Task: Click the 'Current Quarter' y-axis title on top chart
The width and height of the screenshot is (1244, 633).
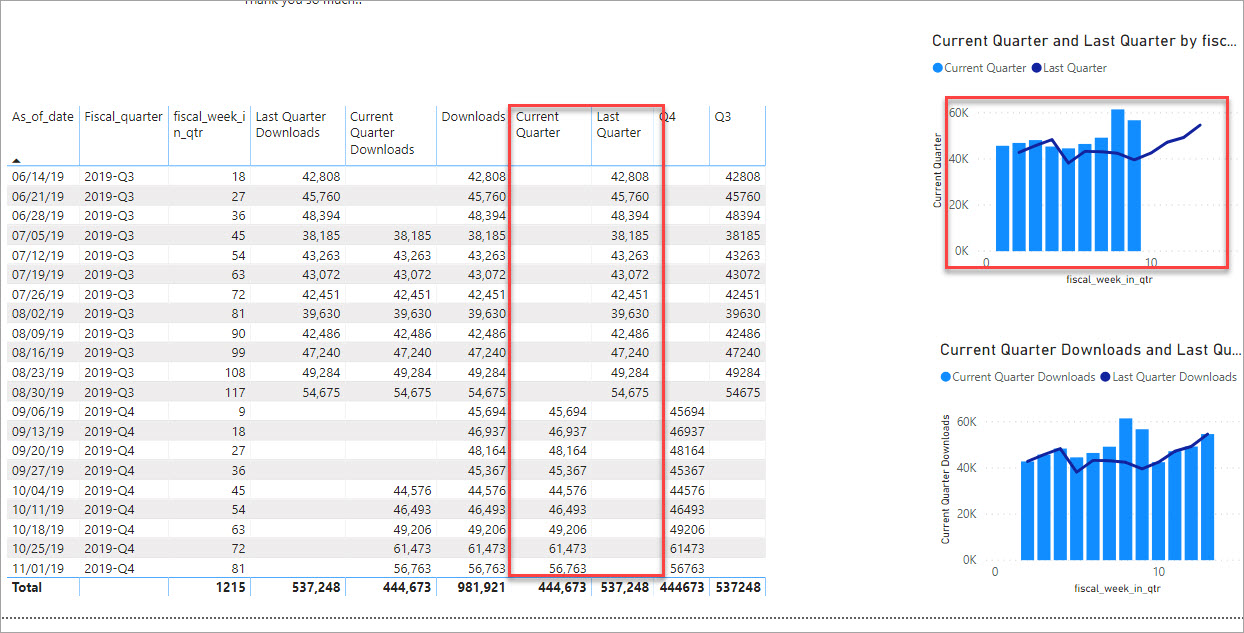Action: tap(938, 170)
